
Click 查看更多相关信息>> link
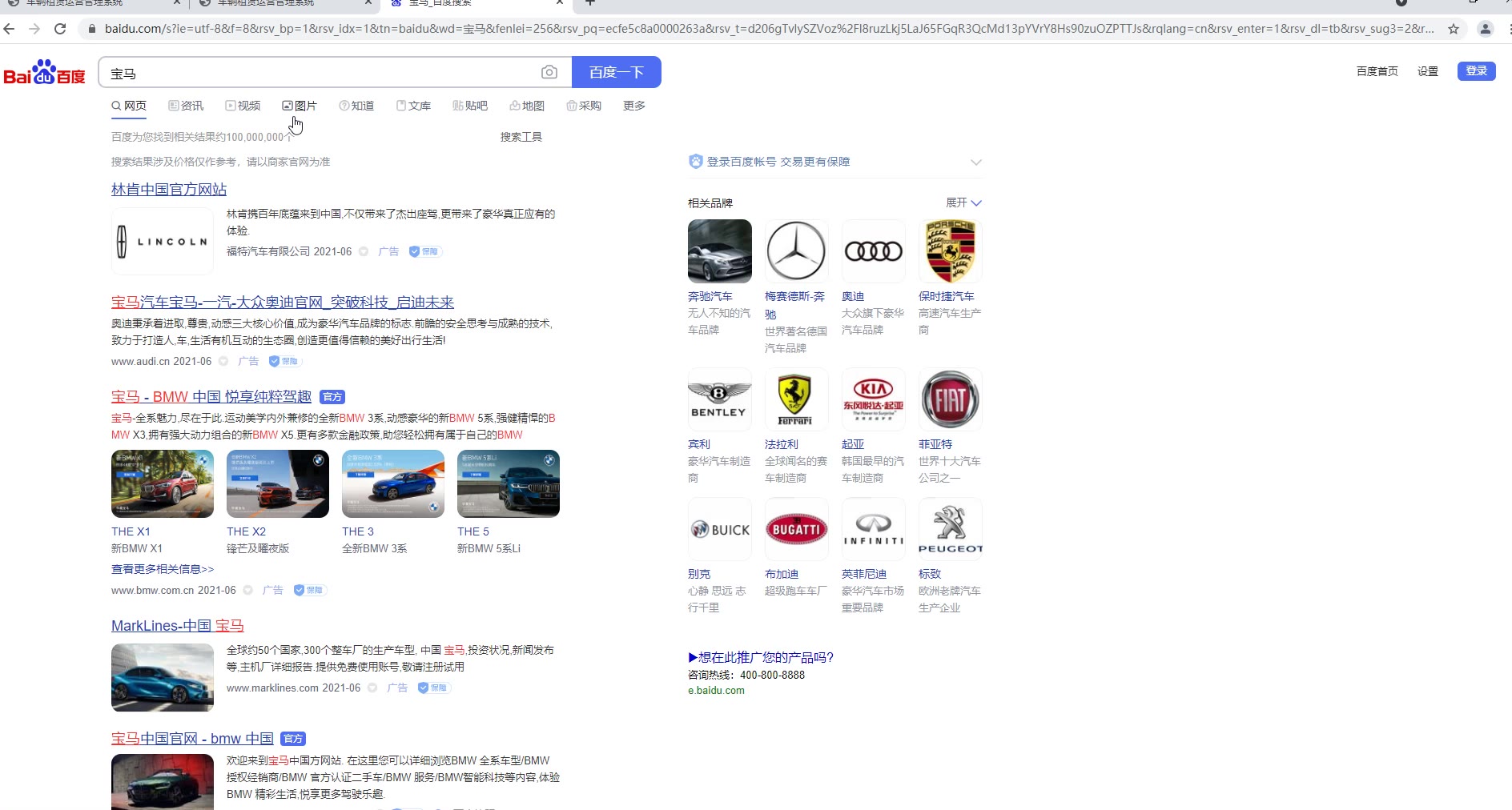(x=163, y=569)
